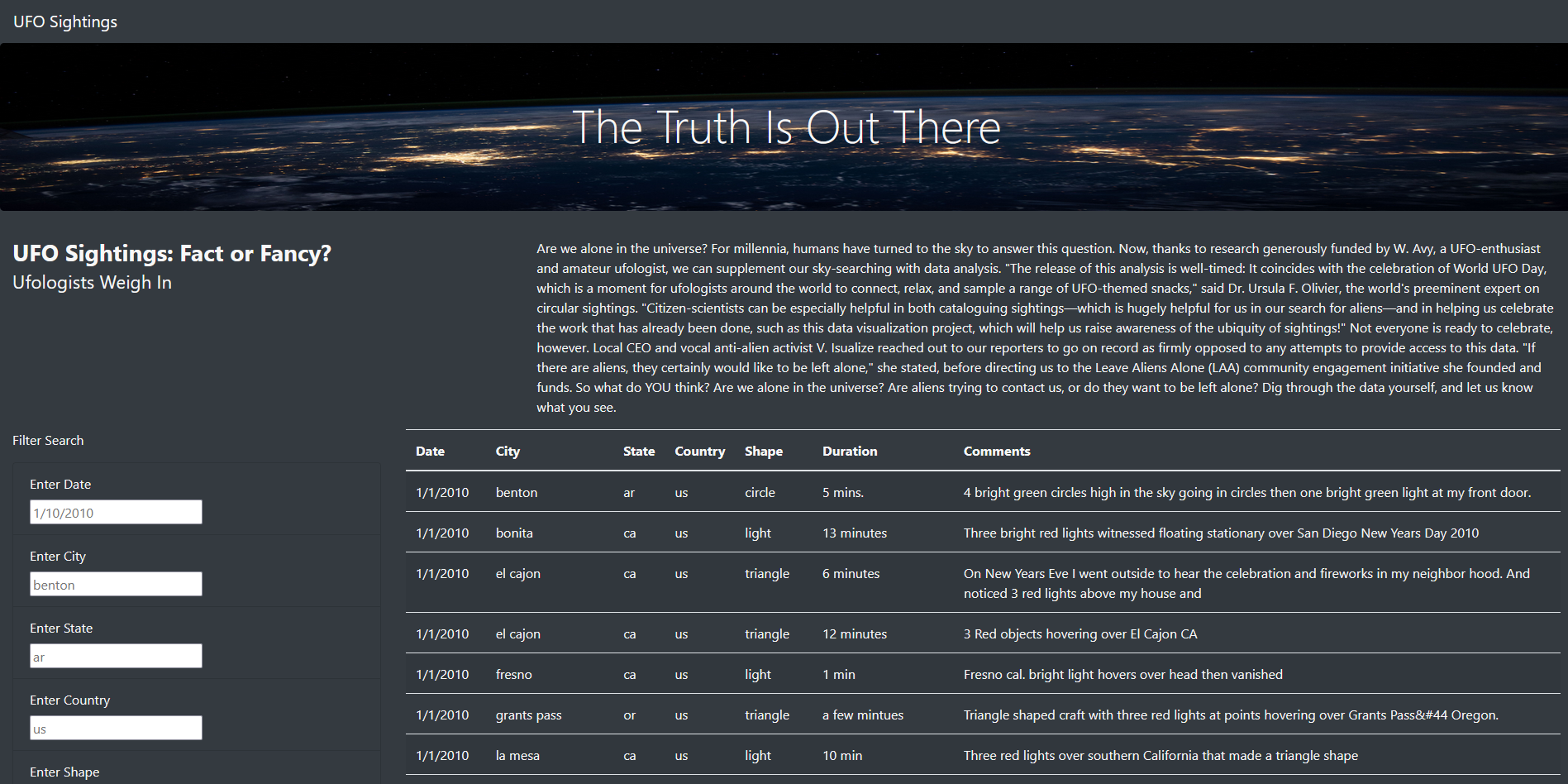Click the Comments column header

pyautogui.click(x=996, y=451)
